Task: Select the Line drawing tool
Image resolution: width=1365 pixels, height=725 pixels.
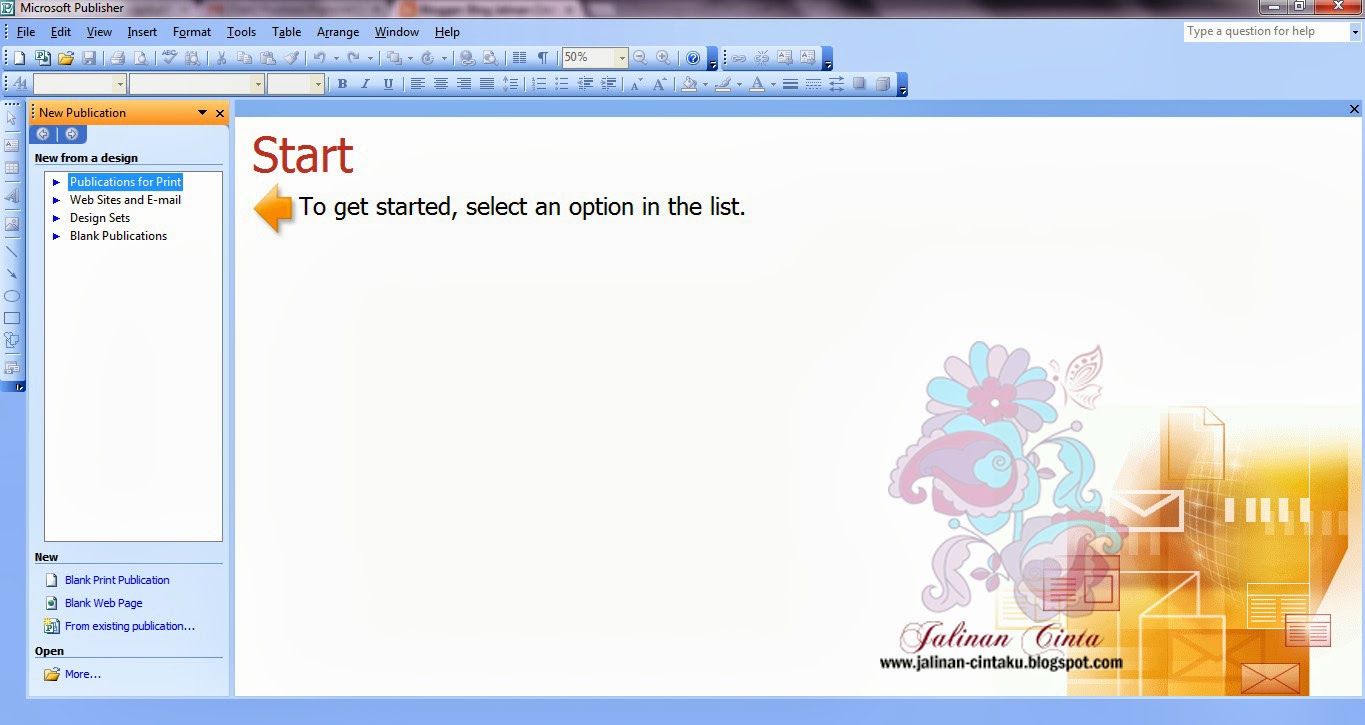Action: point(12,251)
